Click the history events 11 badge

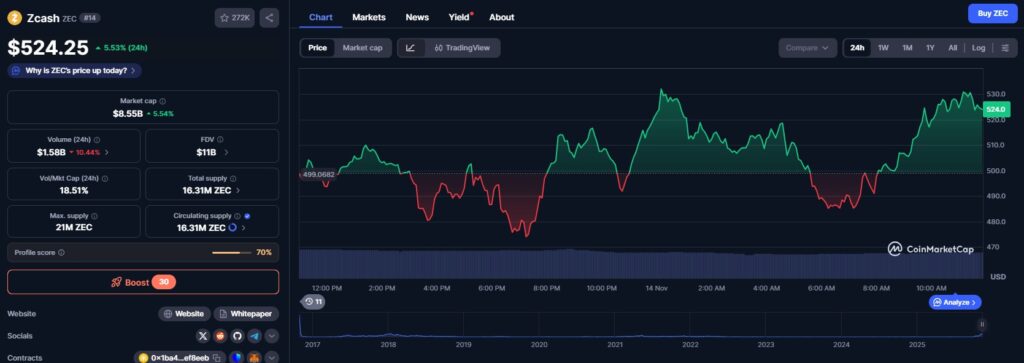(313, 302)
